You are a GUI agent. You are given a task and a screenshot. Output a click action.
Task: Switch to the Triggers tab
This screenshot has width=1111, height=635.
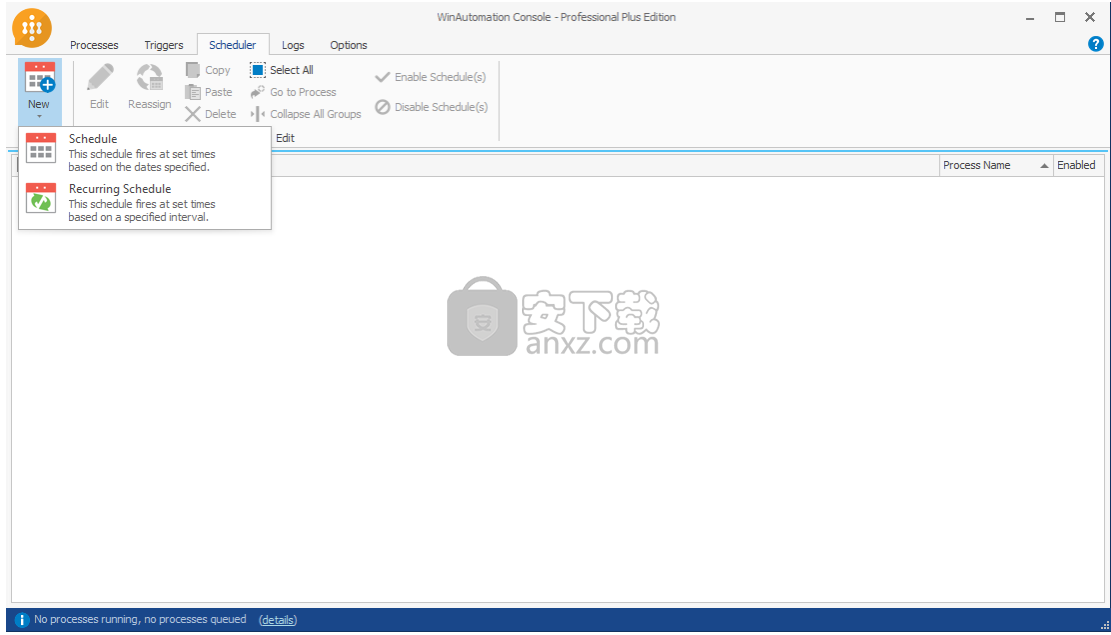tap(164, 45)
